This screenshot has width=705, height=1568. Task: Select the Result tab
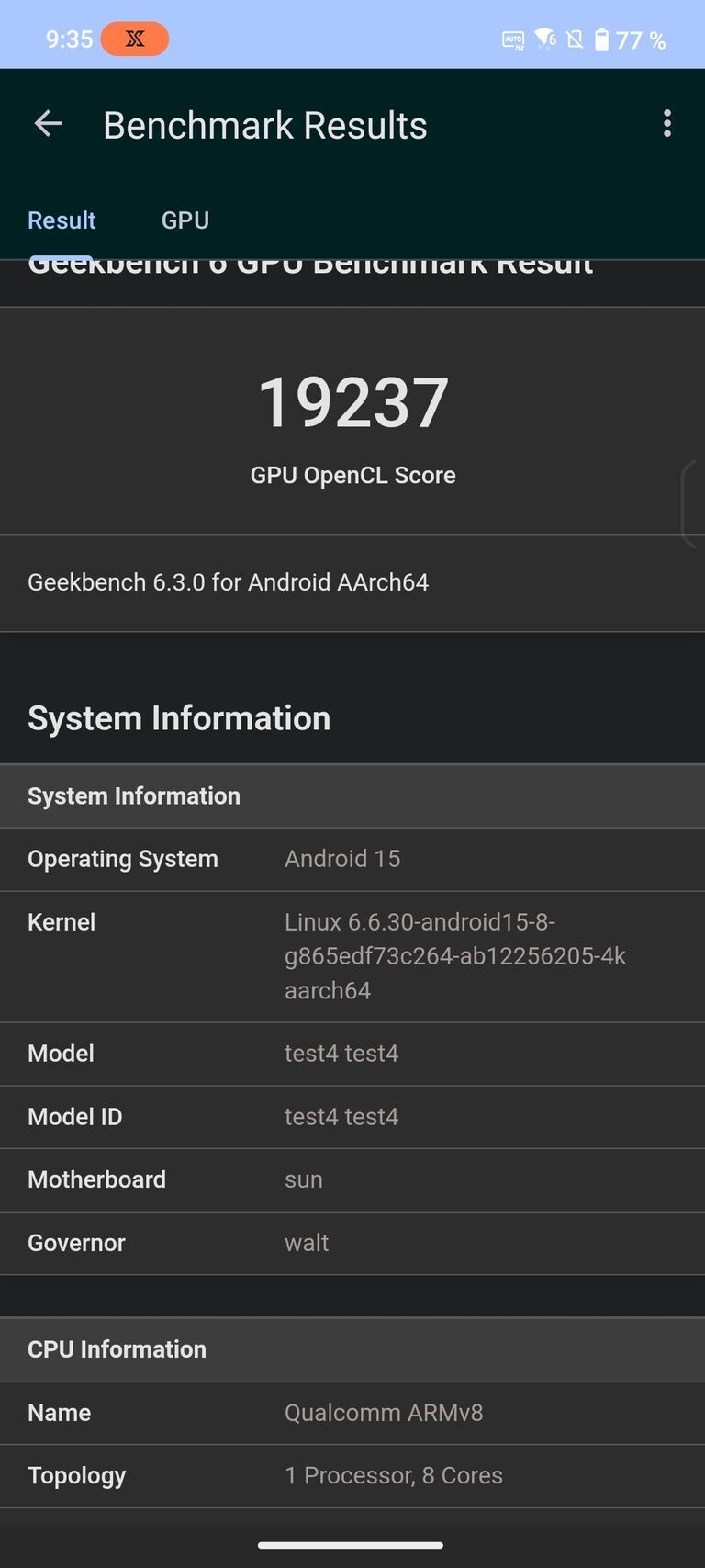62,220
